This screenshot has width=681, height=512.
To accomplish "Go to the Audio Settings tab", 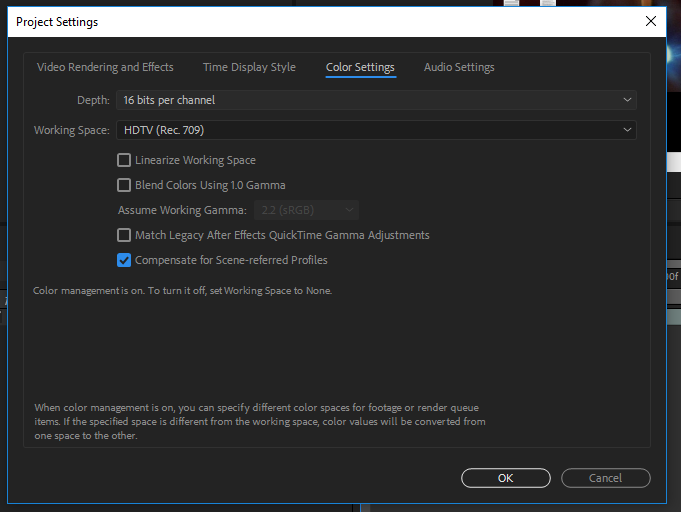I will [459, 67].
